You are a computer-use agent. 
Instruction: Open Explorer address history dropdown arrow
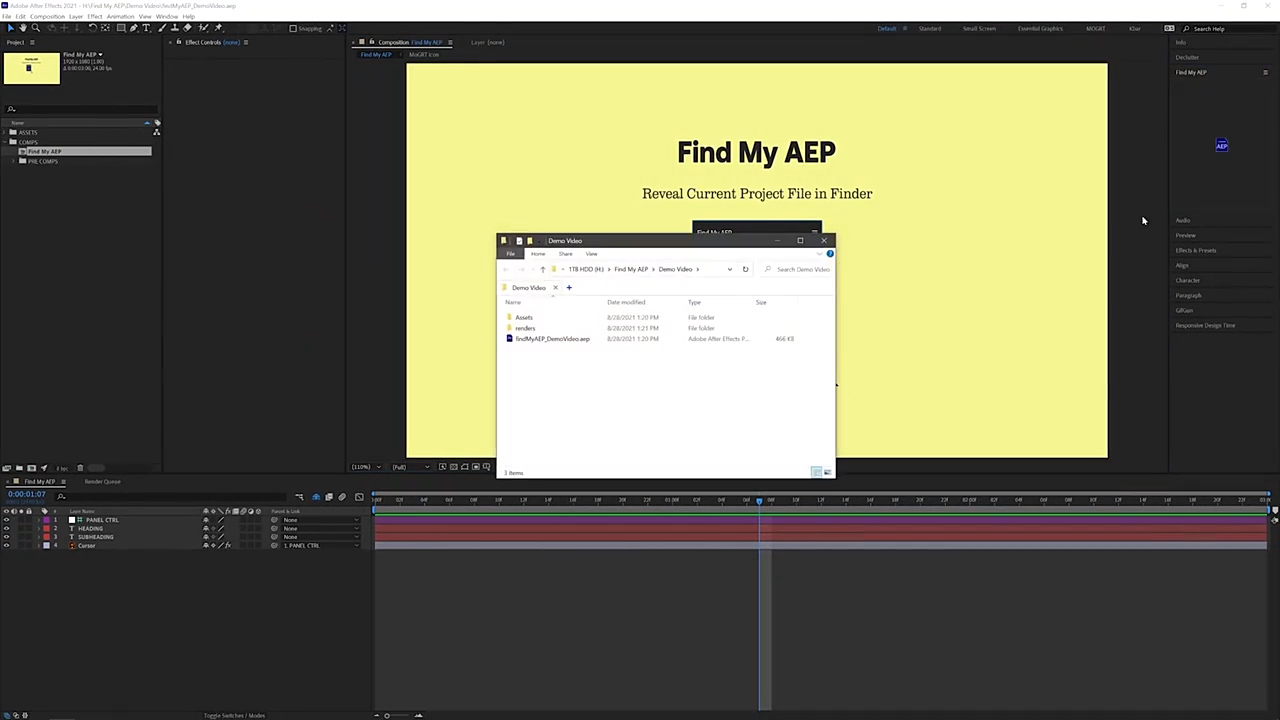pyautogui.click(x=730, y=269)
